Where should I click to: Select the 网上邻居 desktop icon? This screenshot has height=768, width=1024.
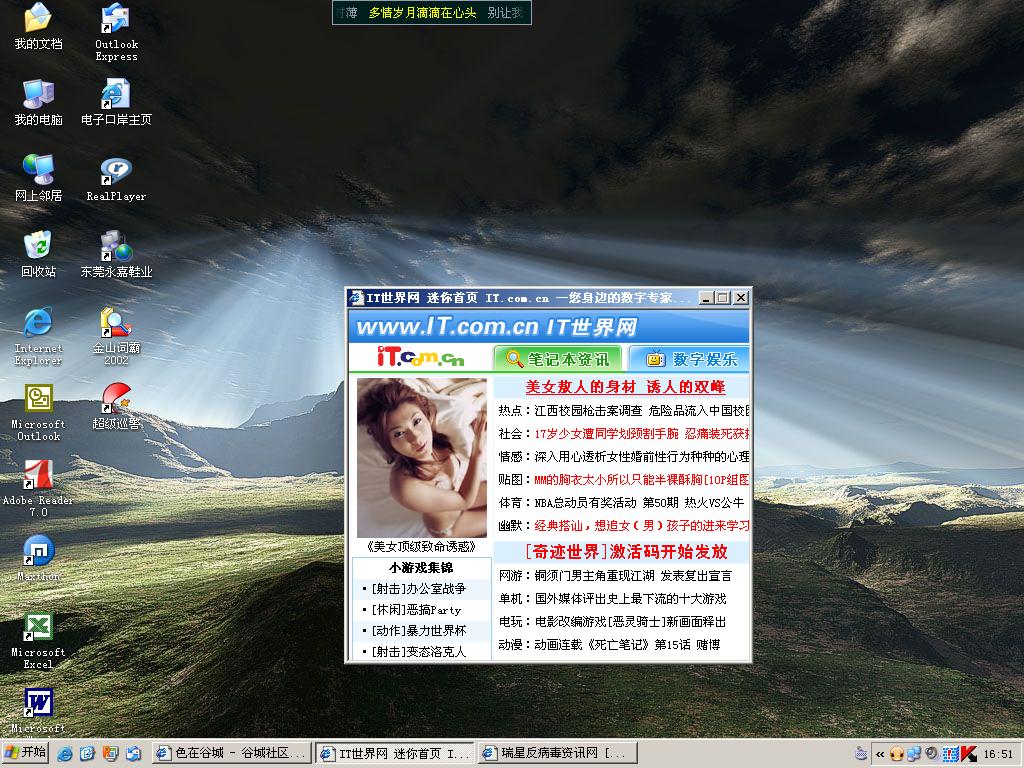coord(39,179)
